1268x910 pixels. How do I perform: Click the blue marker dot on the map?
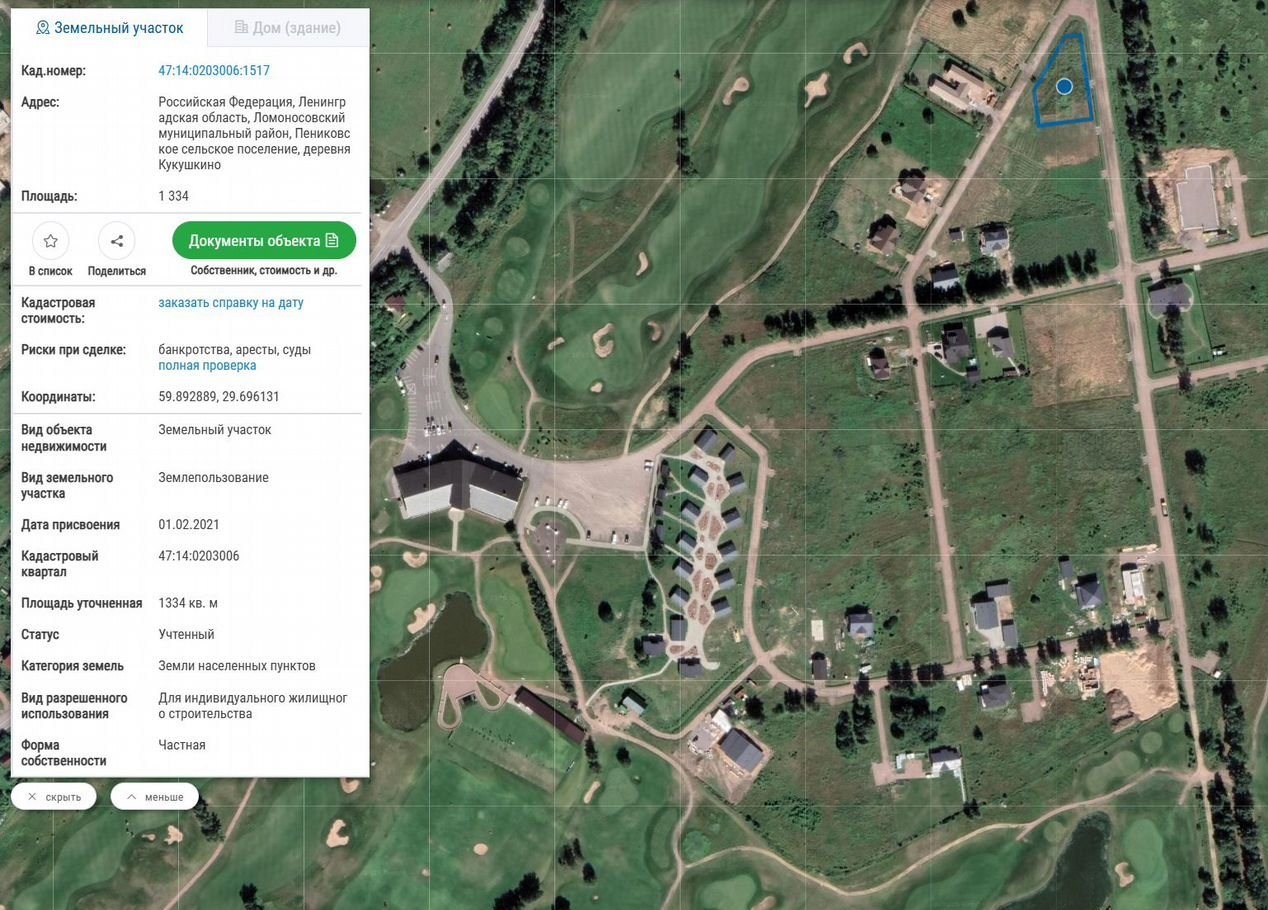pyautogui.click(x=1064, y=87)
